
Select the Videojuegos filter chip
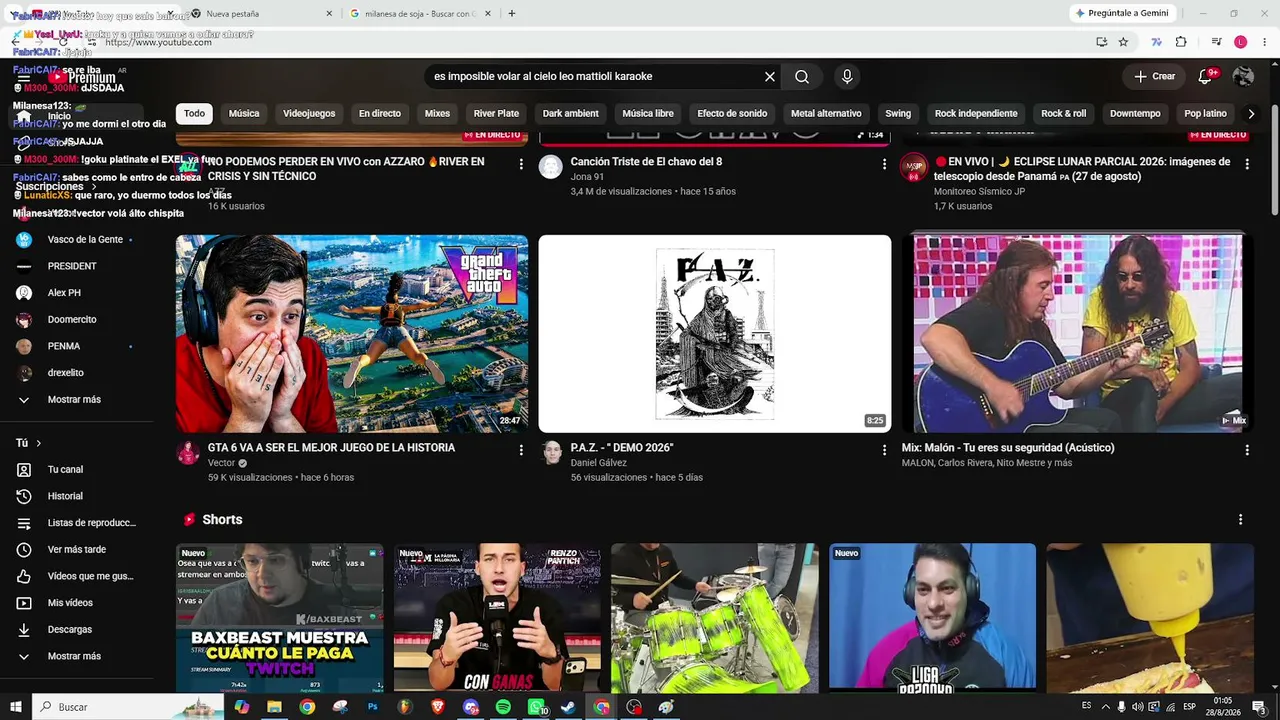pyautogui.click(x=309, y=114)
